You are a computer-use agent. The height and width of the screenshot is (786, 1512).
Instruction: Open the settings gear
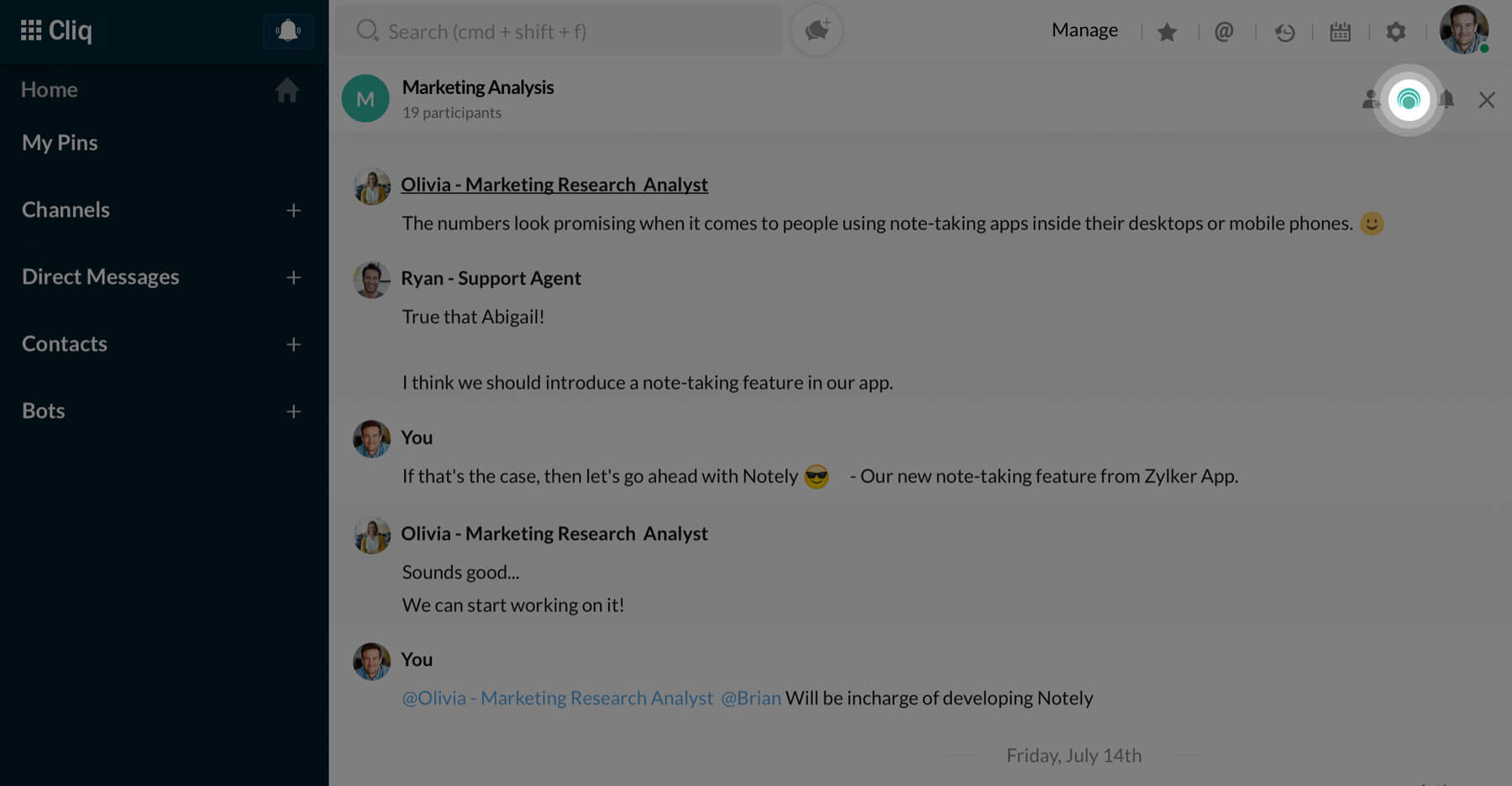(1395, 32)
